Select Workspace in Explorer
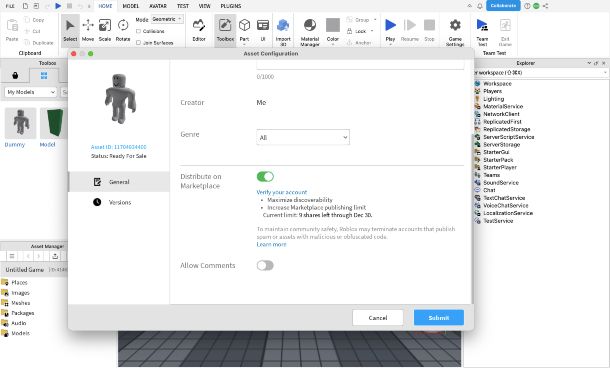This screenshot has width=610, height=381. (497, 84)
